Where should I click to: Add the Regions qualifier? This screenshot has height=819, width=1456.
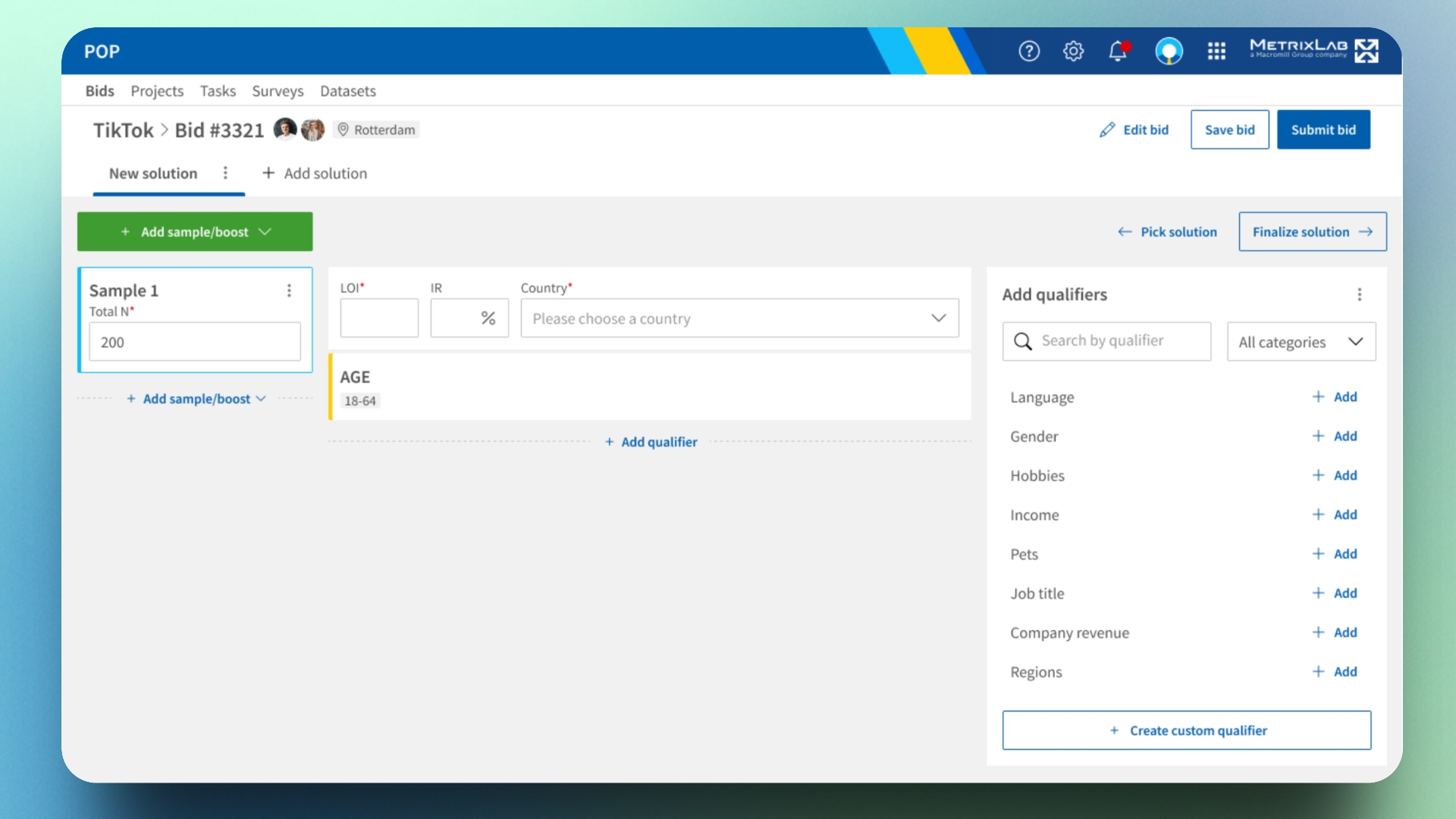[1335, 672]
